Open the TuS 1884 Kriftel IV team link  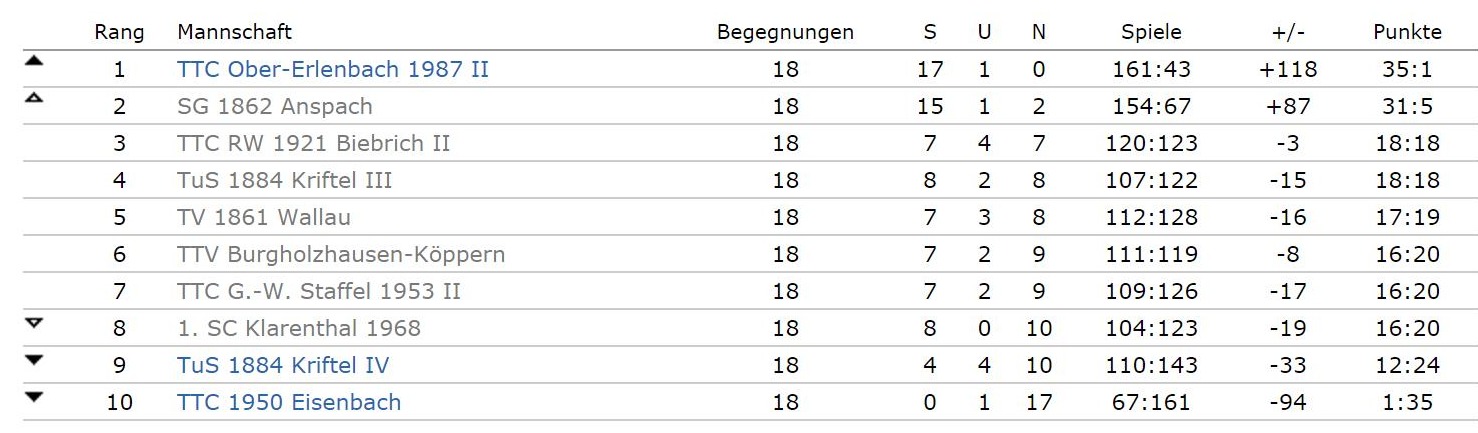(283, 365)
